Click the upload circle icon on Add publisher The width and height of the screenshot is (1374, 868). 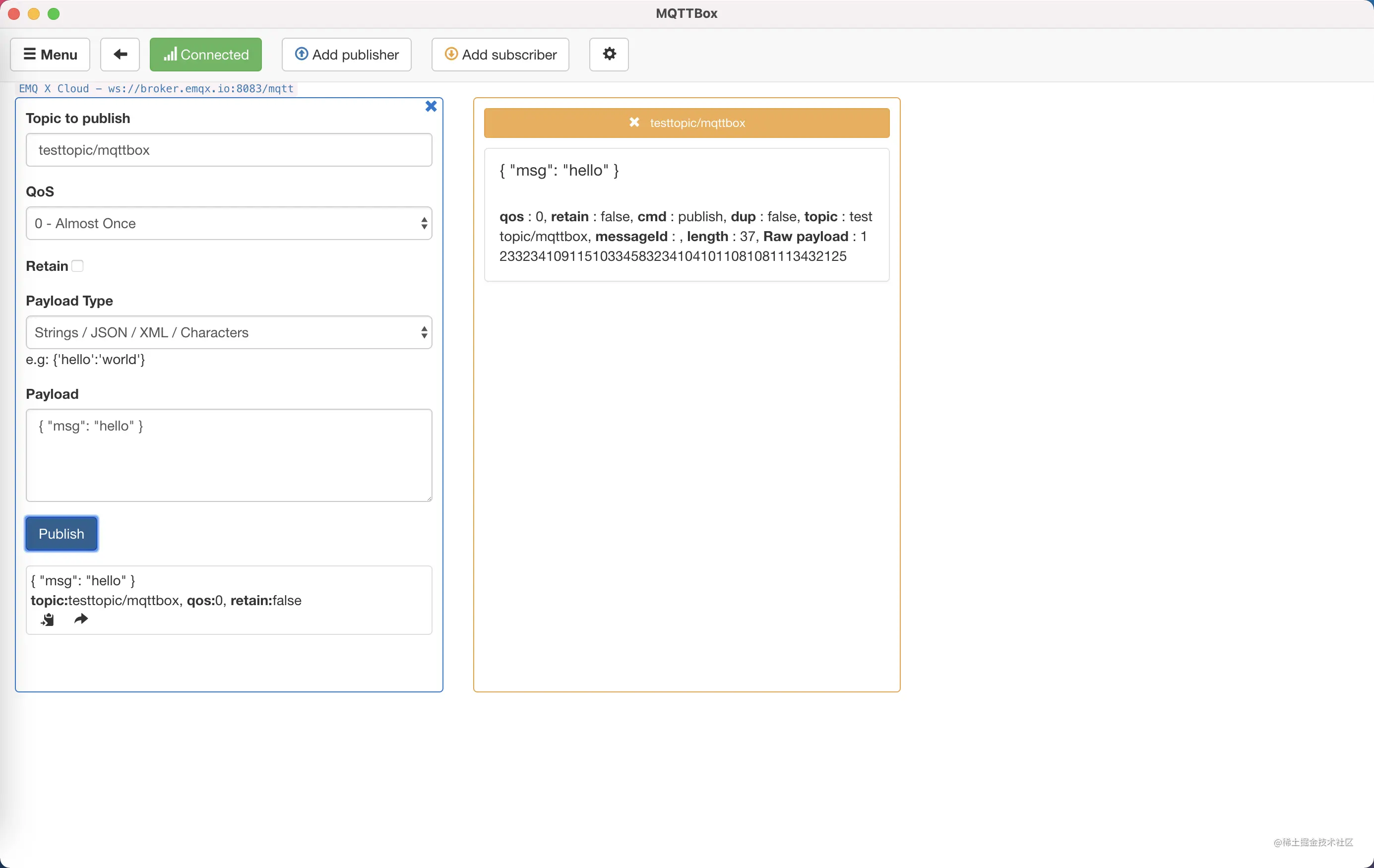[301, 54]
